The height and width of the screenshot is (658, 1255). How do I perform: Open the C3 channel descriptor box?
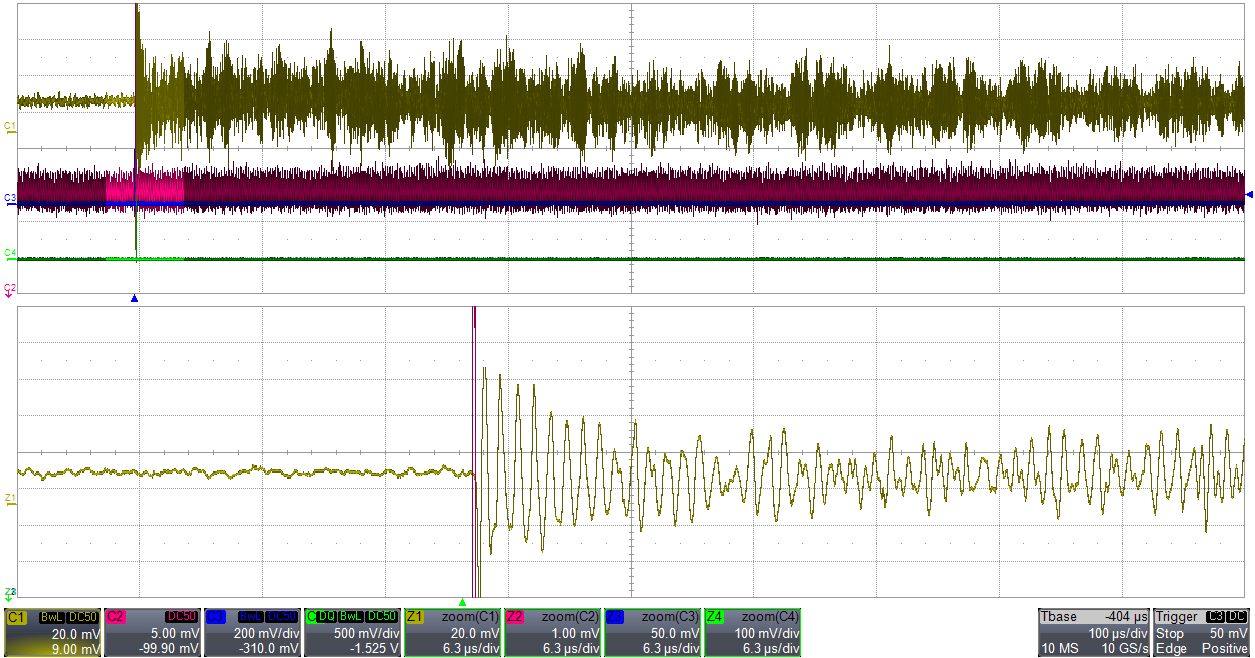pyautogui.click(x=252, y=633)
